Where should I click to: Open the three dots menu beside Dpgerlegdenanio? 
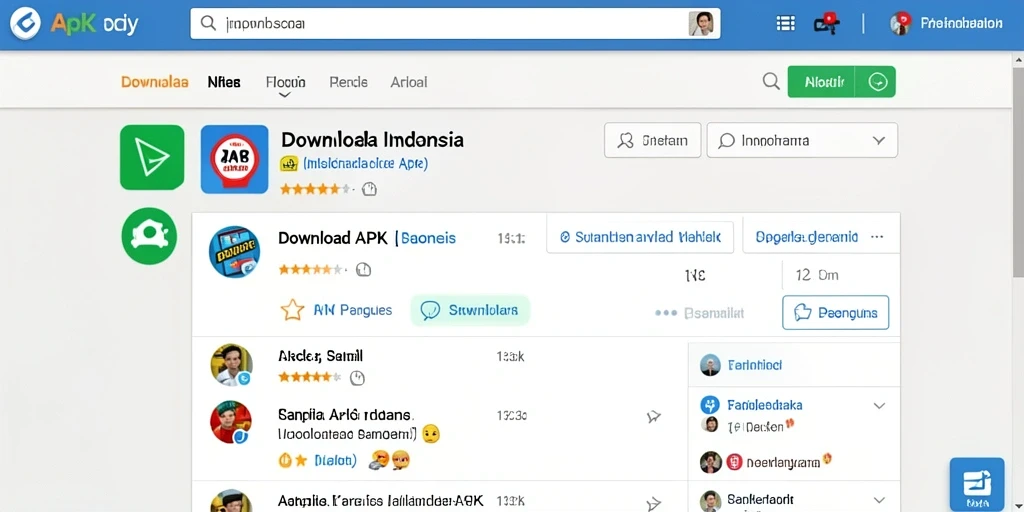[x=877, y=237]
